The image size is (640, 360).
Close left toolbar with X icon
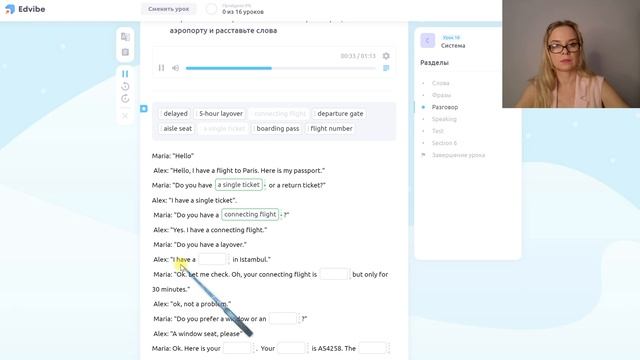tap(125, 116)
